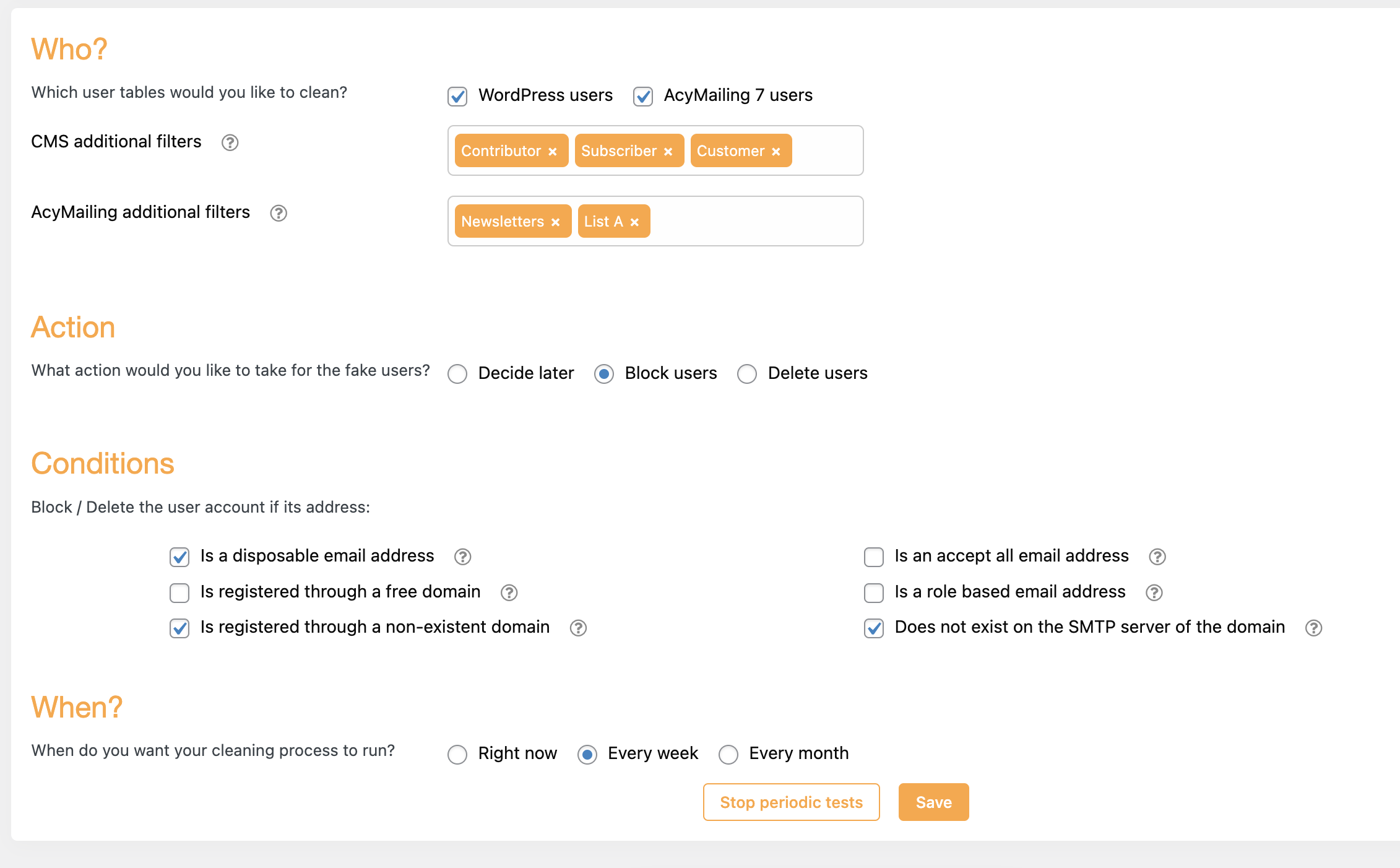Choose Every month schedule
The width and height of the screenshot is (1400, 868).
(x=728, y=755)
